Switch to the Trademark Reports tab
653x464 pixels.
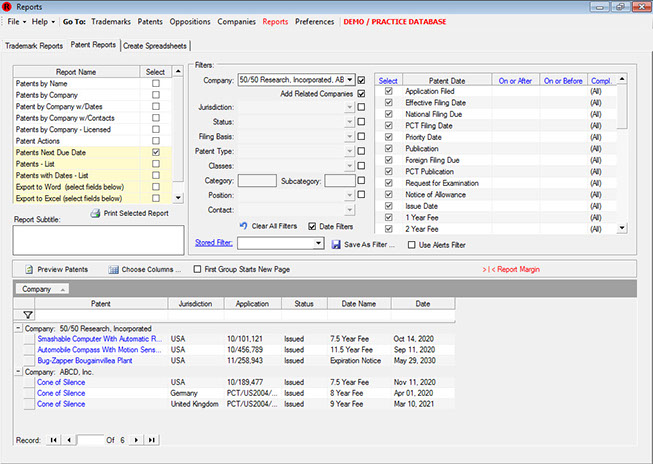tap(34, 45)
